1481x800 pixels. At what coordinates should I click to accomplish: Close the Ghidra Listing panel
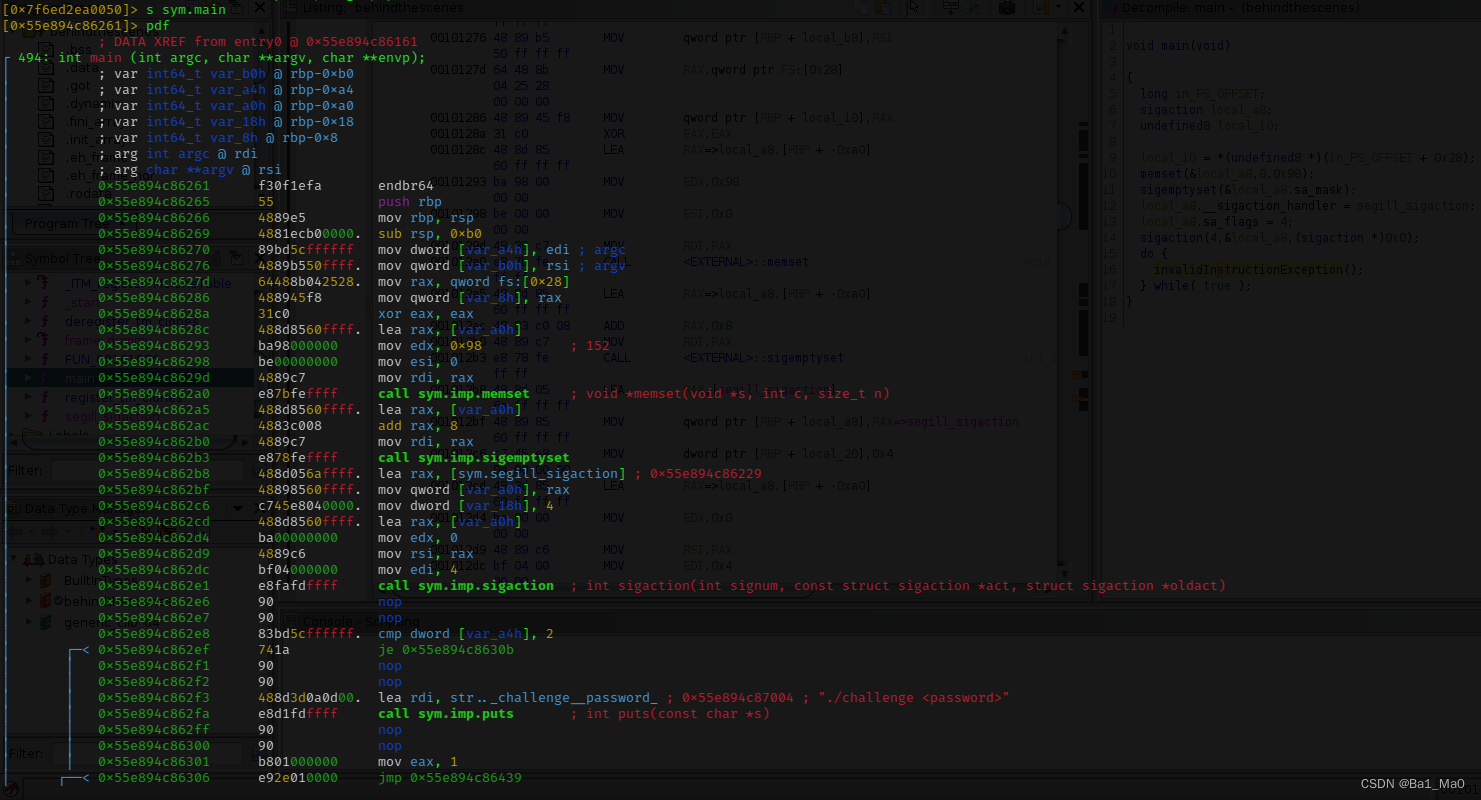1079,7
